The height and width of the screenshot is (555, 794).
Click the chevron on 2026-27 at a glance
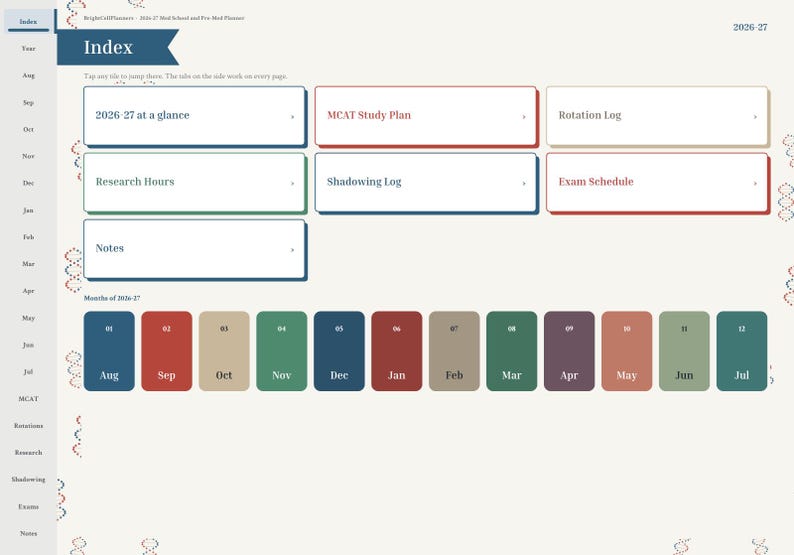coord(292,116)
